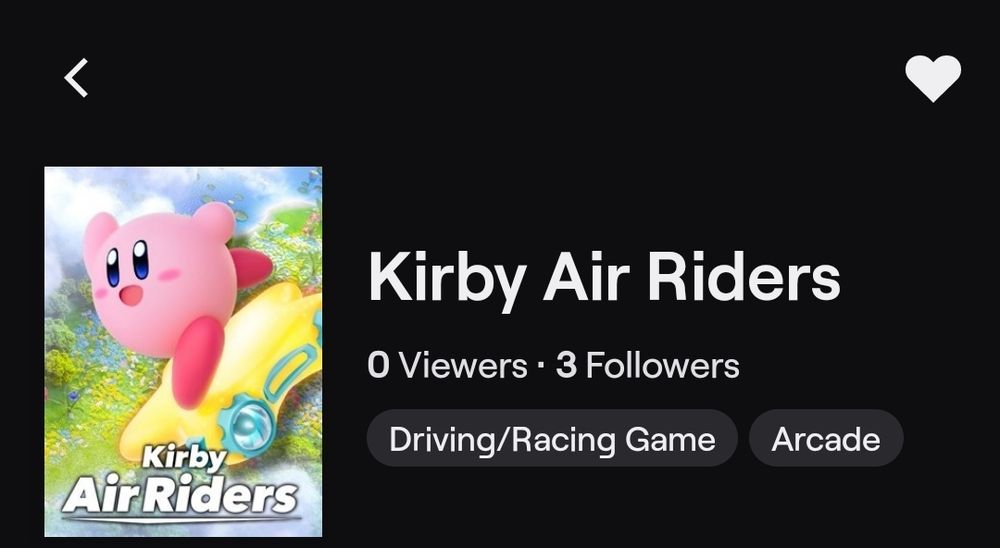Go back using the left chevron arrow
The image size is (1000, 548).
point(76,78)
